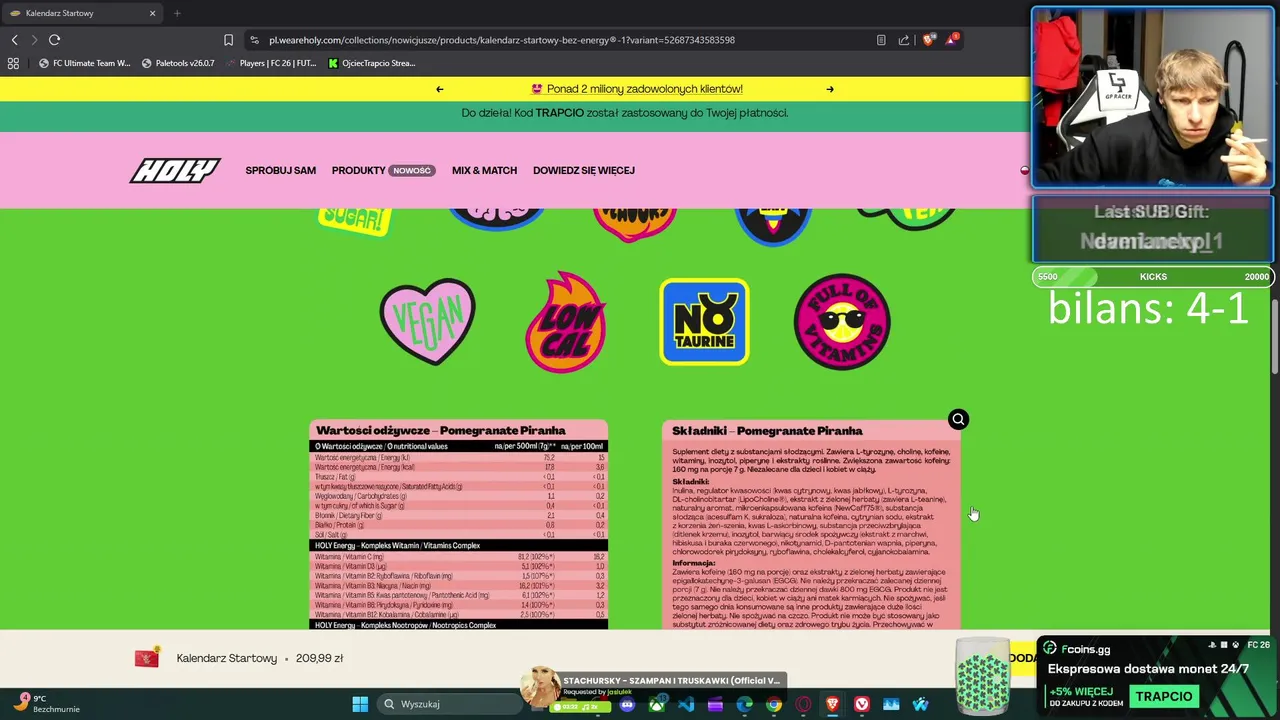Open the Brave Shields lion icon

929,40
